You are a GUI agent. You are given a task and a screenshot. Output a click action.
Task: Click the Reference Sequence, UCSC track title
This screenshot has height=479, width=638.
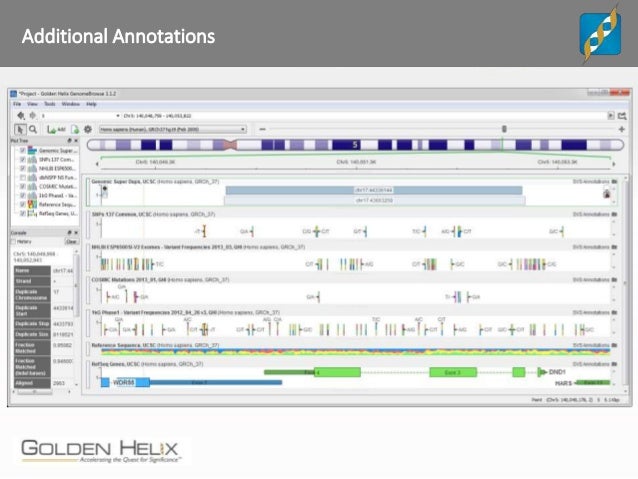pyautogui.click(x=155, y=345)
